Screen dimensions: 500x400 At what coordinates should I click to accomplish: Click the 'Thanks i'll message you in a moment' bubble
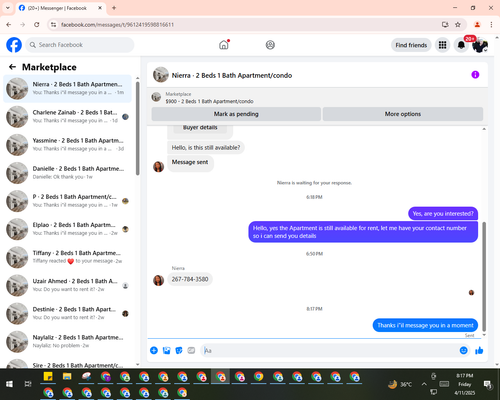click(425, 325)
